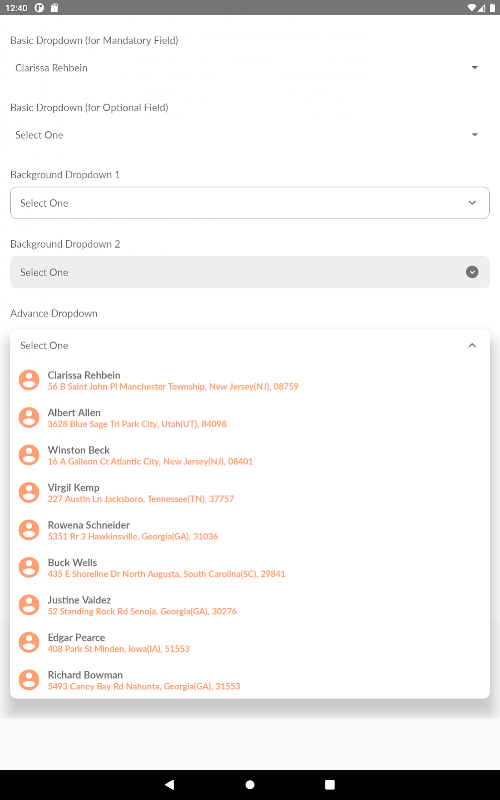
Task: Open the optional field dropdown arrow
Action: tap(474, 135)
